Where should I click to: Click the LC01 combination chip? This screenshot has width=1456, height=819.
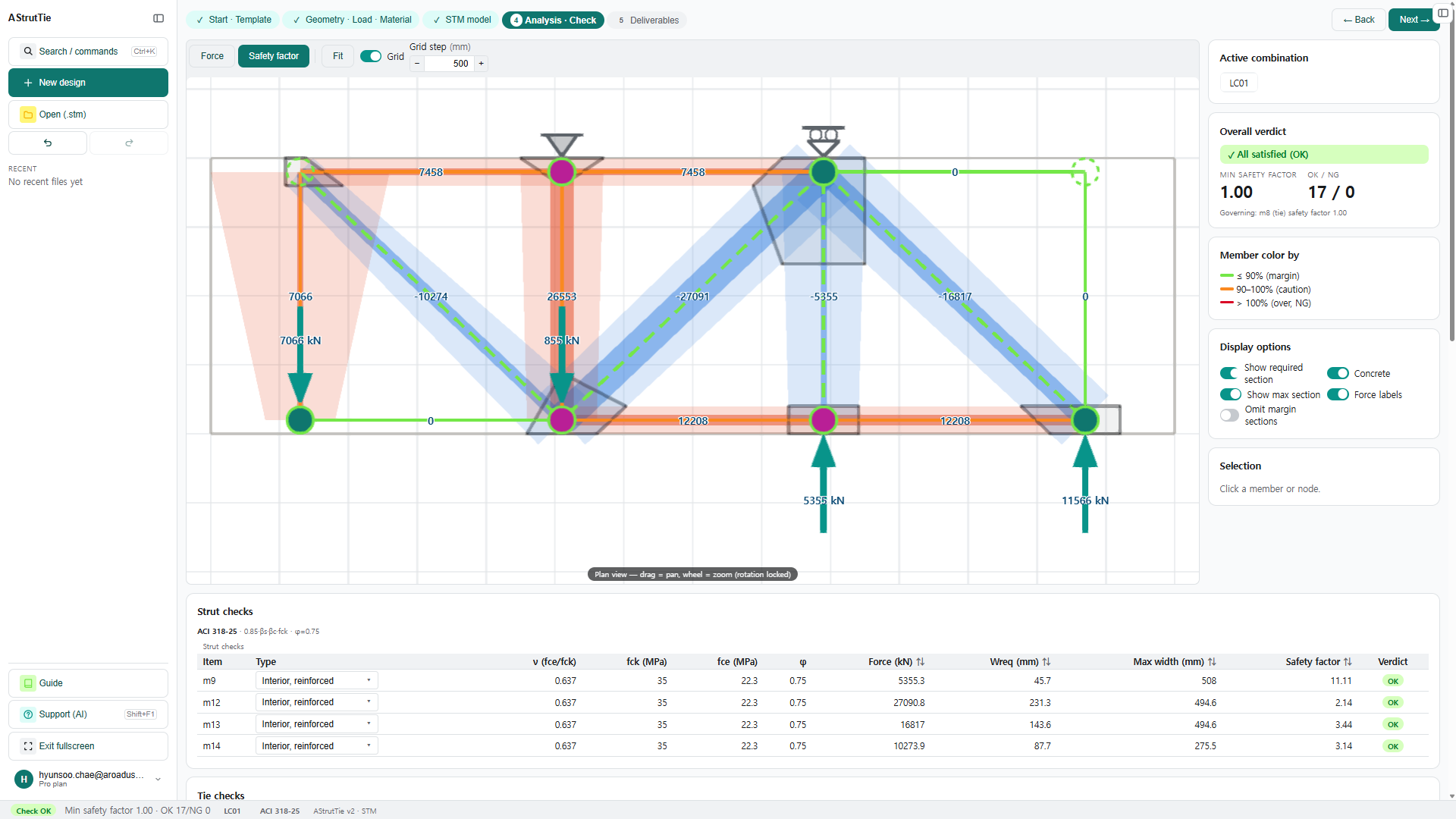coord(1239,83)
